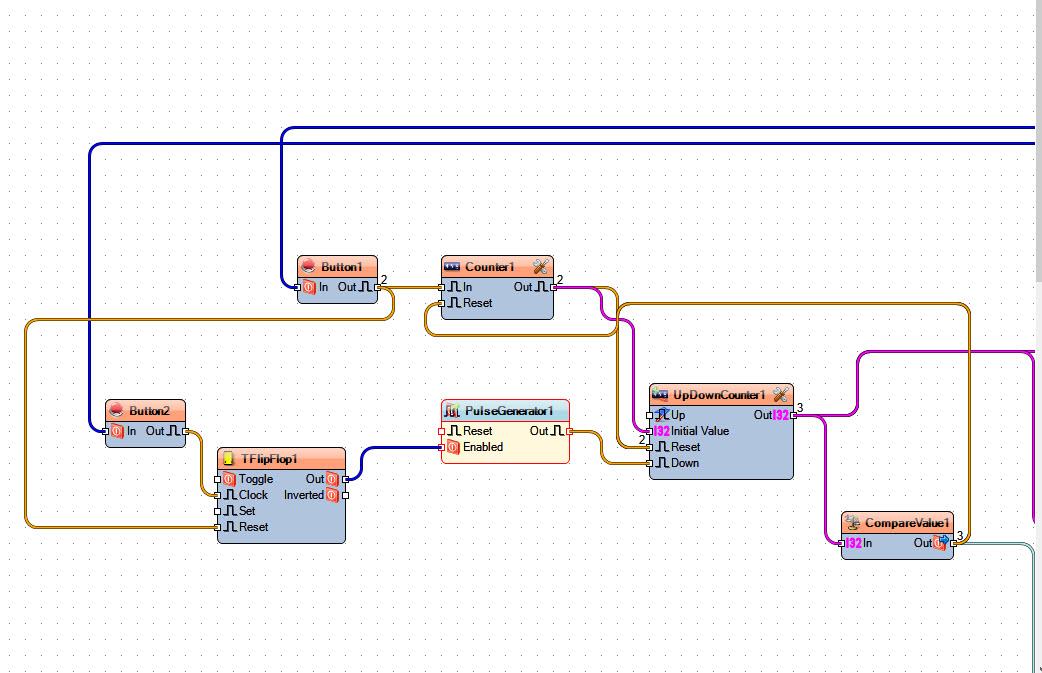Click TFlipFlop1 Toggle input pin
Screen dimensions: 1042x673
218,479
